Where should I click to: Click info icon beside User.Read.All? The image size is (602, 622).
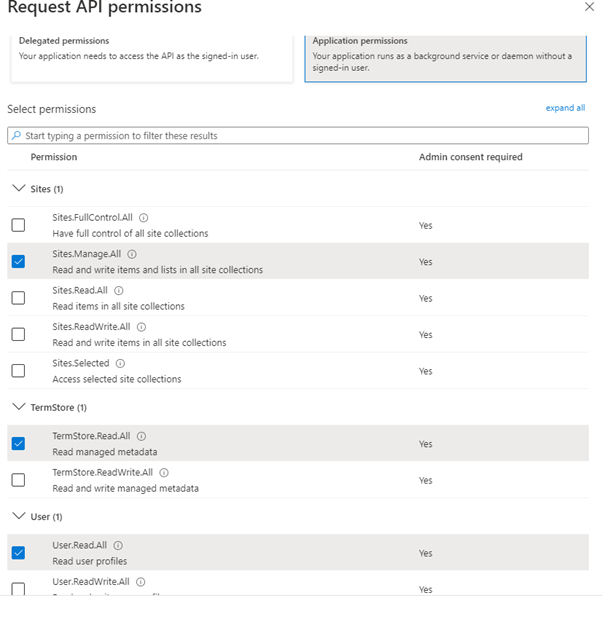click(x=119, y=545)
